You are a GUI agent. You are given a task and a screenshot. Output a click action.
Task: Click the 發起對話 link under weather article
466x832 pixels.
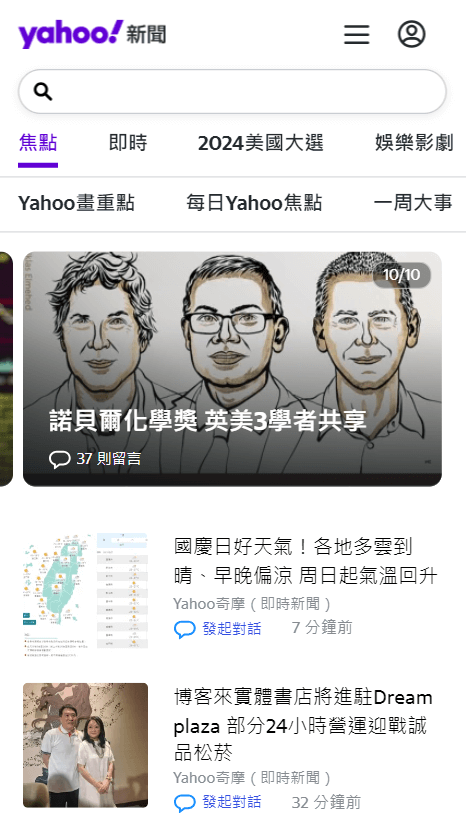(232, 629)
